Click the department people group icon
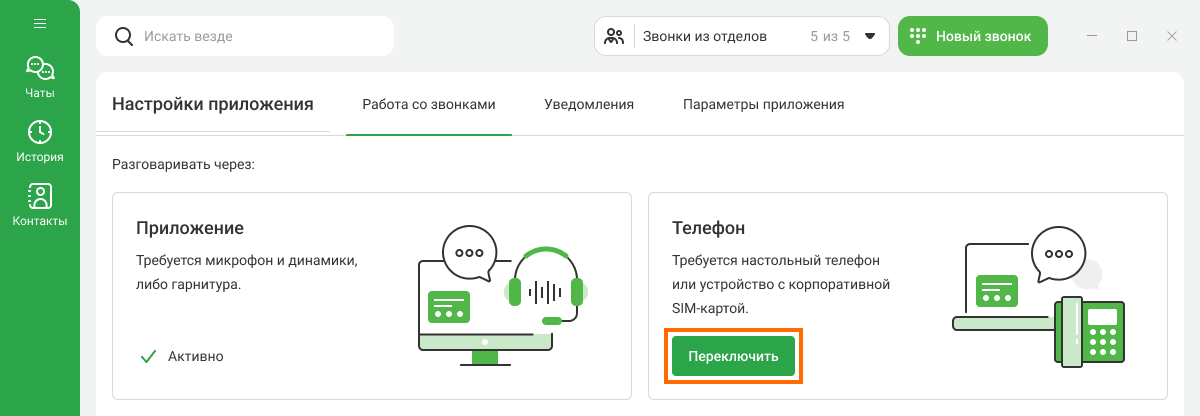This screenshot has height=416, width=1200. (615, 37)
